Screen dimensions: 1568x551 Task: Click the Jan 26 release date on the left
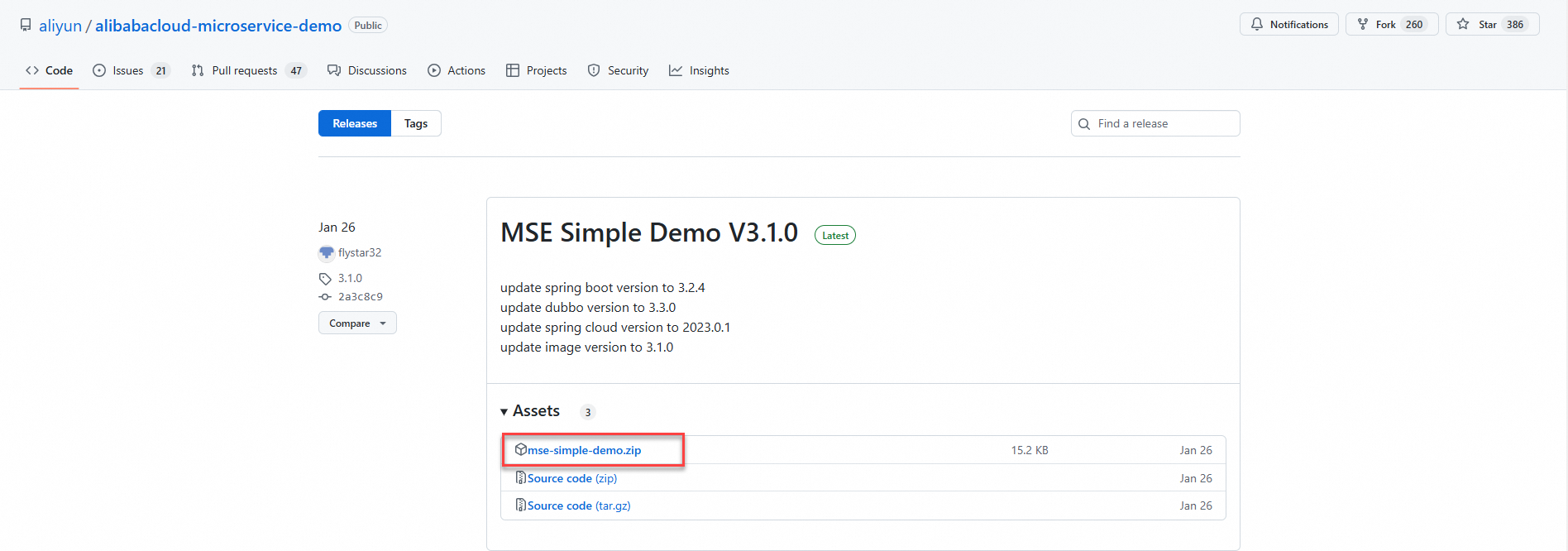point(337,227)
